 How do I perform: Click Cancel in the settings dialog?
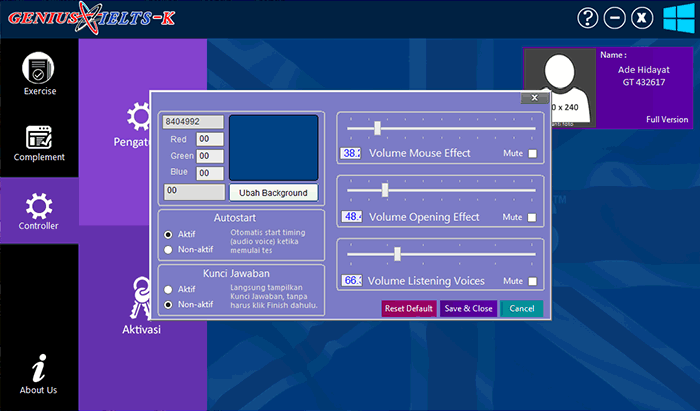521,308
